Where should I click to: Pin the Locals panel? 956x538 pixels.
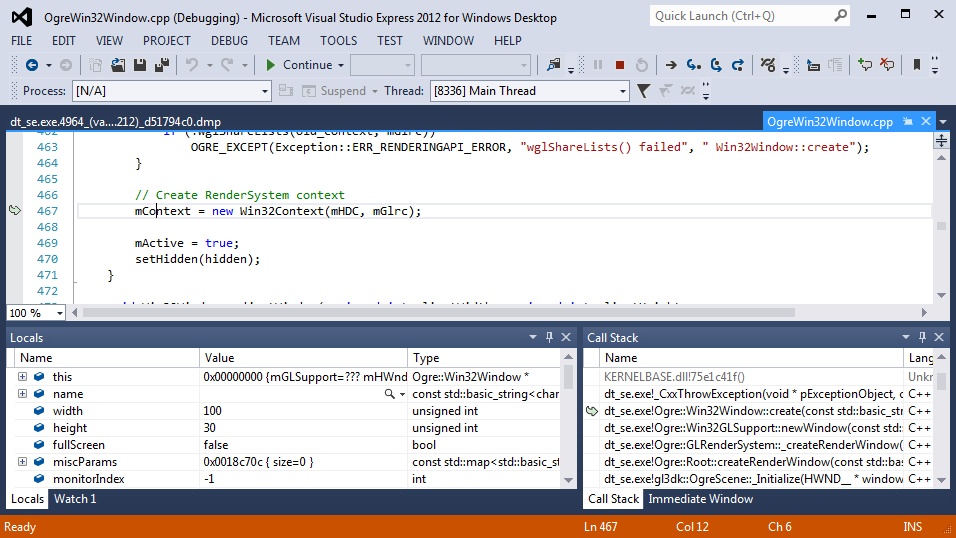[x=549, y=337]
